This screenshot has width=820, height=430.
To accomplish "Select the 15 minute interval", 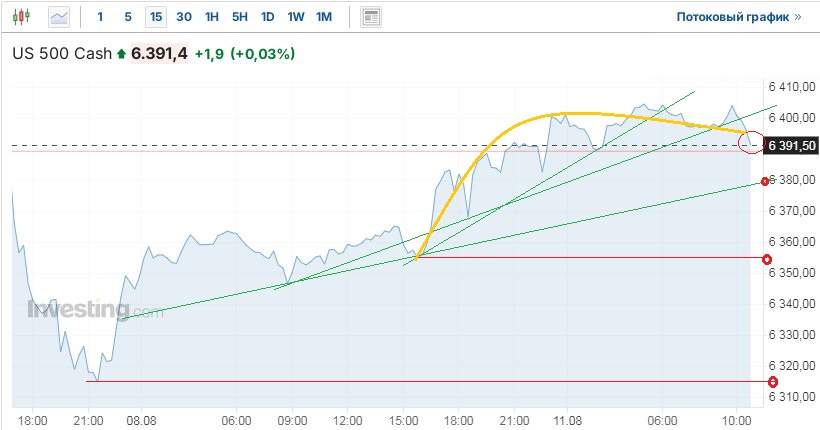I will click(x=155, y=17).
